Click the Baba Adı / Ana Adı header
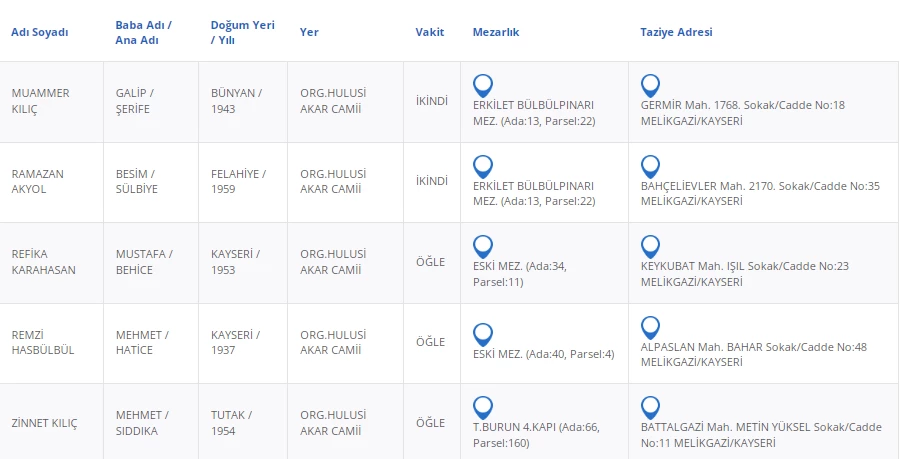Screen dimensions: 900x459 pos(145,32)
